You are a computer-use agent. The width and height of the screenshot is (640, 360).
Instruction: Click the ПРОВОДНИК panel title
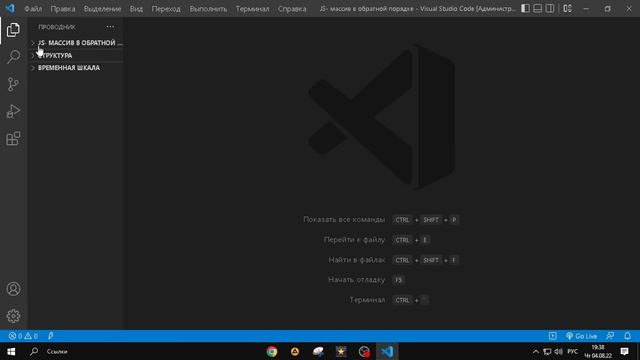click(x=57, y=27)
